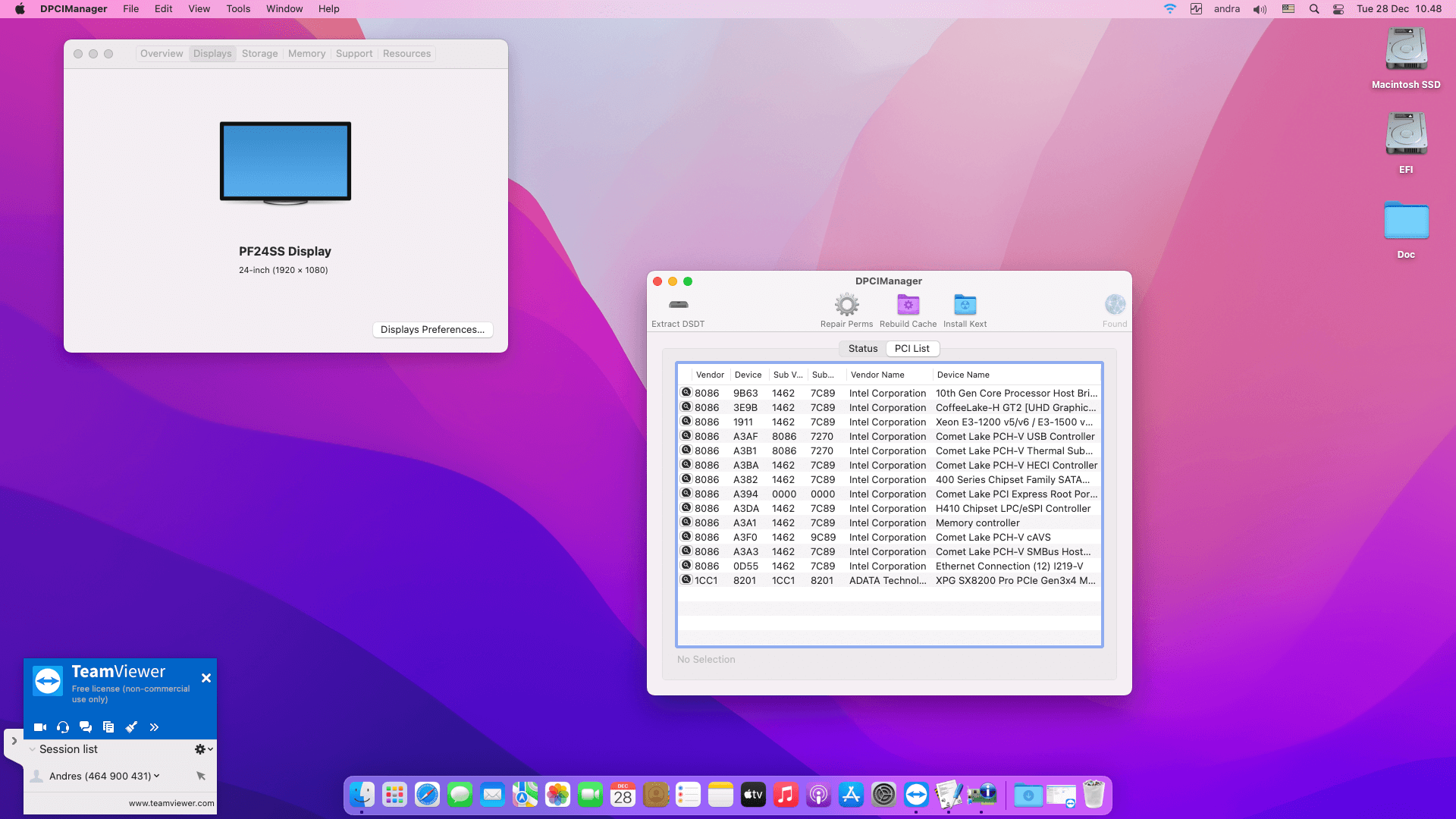Image resolution: width=1456 pixels, height=819 pixels.
Task: Click the TeamViewer whiteboard brush icon
Action: tap(131, 727)
